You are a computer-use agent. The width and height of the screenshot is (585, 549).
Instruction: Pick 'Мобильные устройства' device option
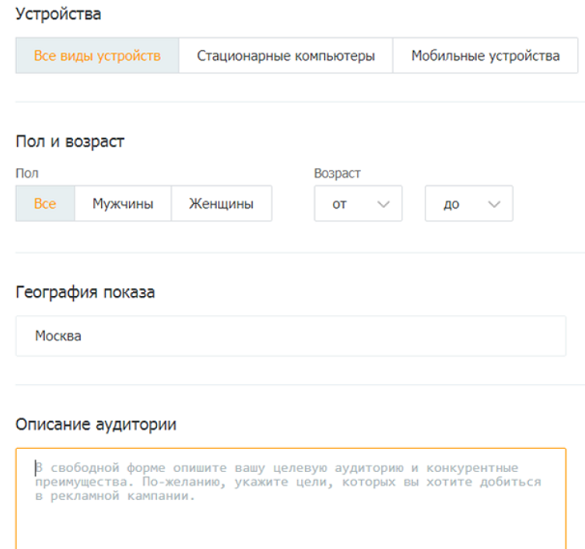pos(485,56)
